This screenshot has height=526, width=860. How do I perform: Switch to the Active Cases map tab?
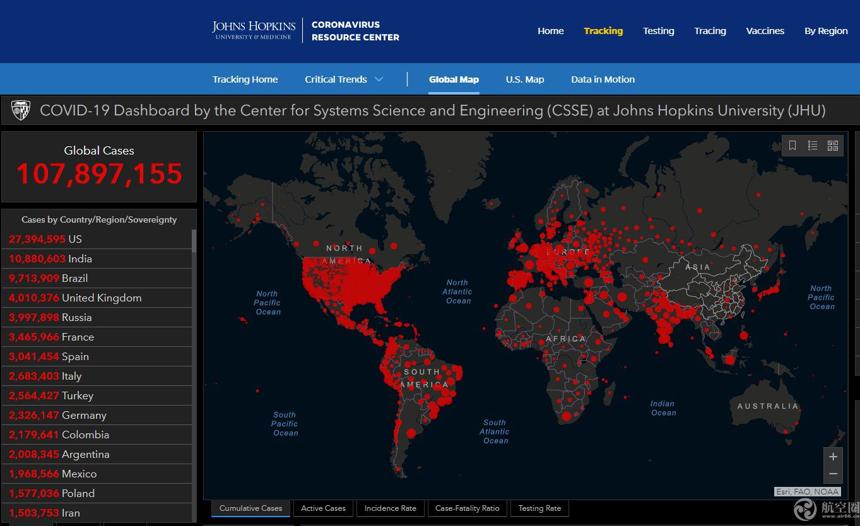click(x=323, y=508)
